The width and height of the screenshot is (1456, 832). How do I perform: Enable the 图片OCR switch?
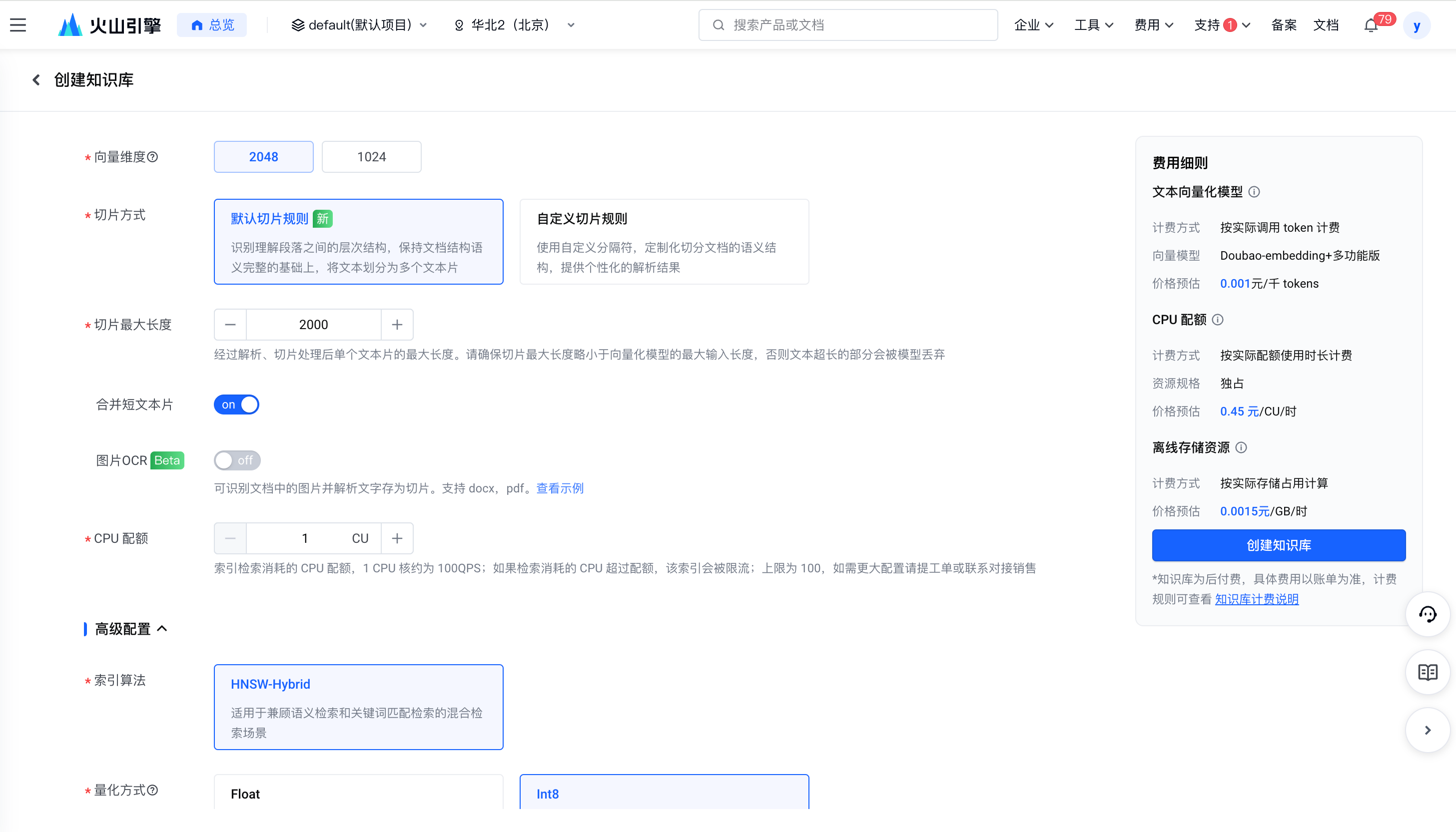click(x=237, y=460)
